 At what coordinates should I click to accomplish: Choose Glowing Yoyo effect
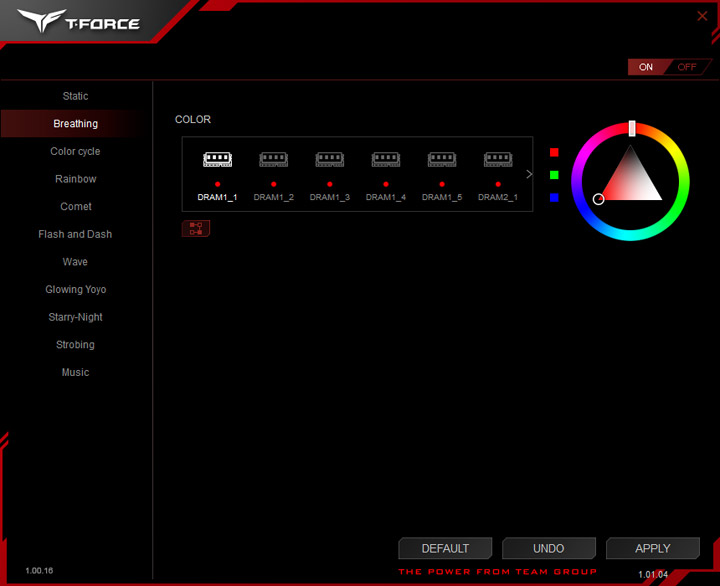pos(76,289)
